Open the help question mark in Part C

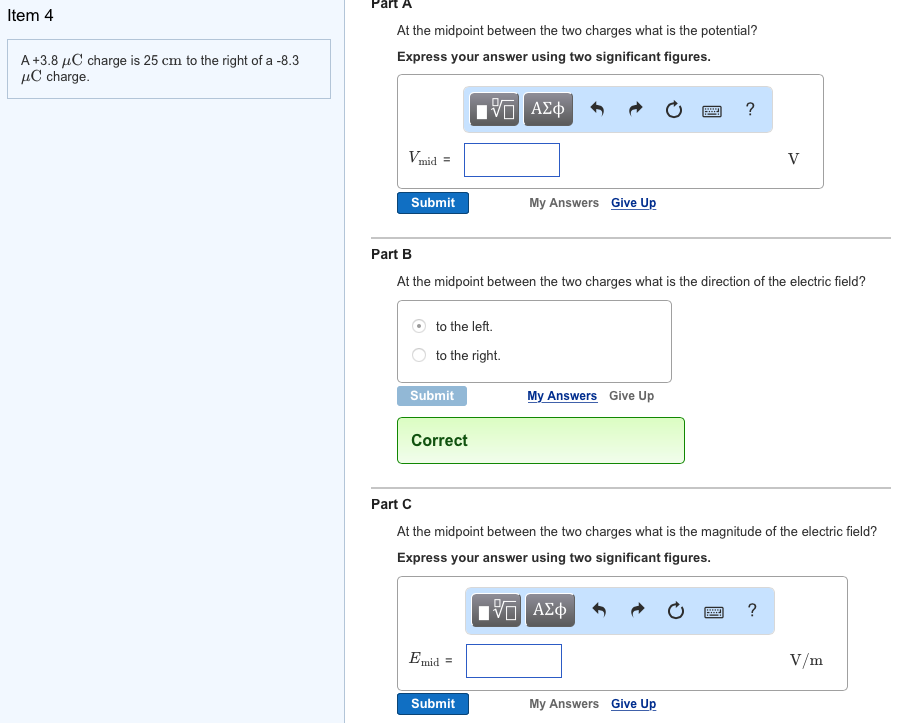pos(752,610)
